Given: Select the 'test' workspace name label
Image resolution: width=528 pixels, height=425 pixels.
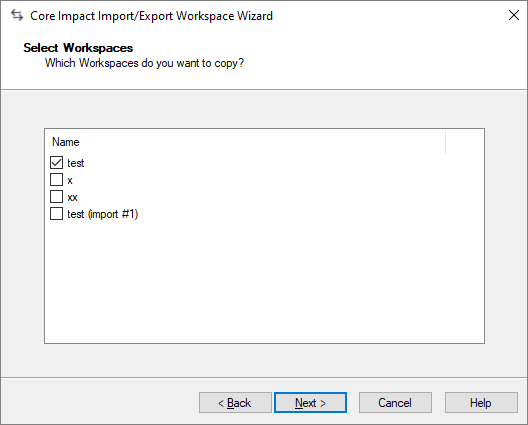Looking at the screenshot, I should click(75, 163).
